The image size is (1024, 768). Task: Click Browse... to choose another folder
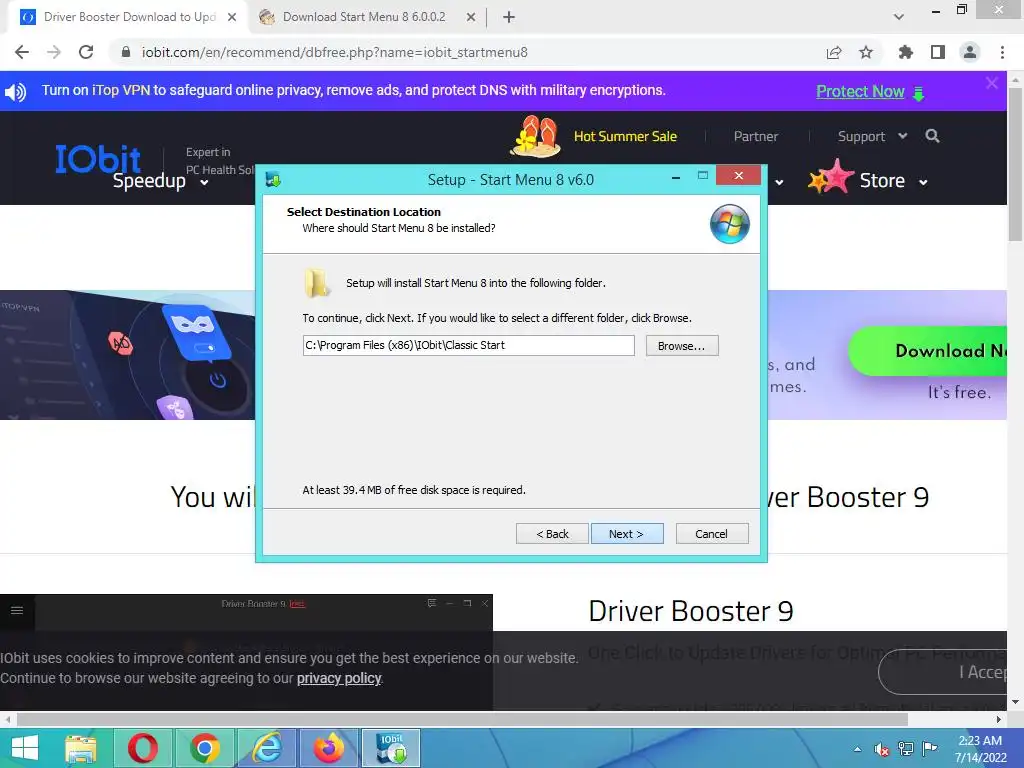click(682, 345)
